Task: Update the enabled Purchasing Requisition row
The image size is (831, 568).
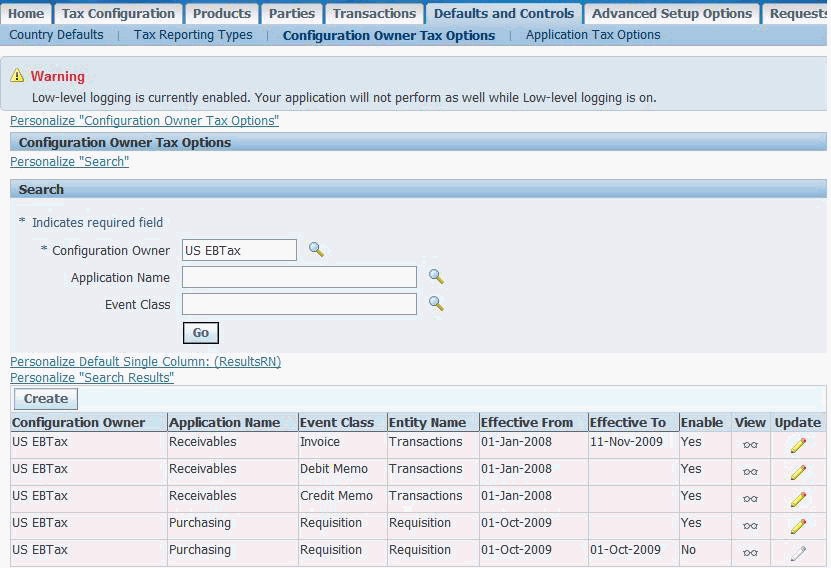Action: [x=798, y=526]
